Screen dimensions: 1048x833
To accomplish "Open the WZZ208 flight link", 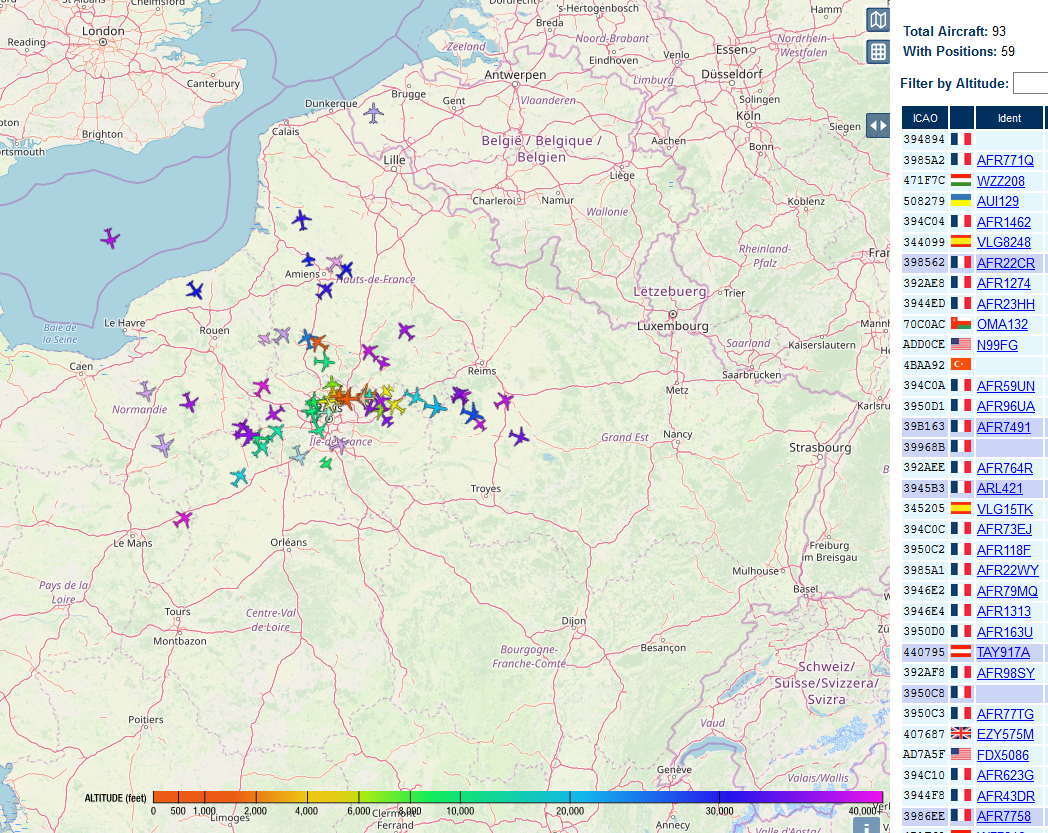I will point(1000,181).
